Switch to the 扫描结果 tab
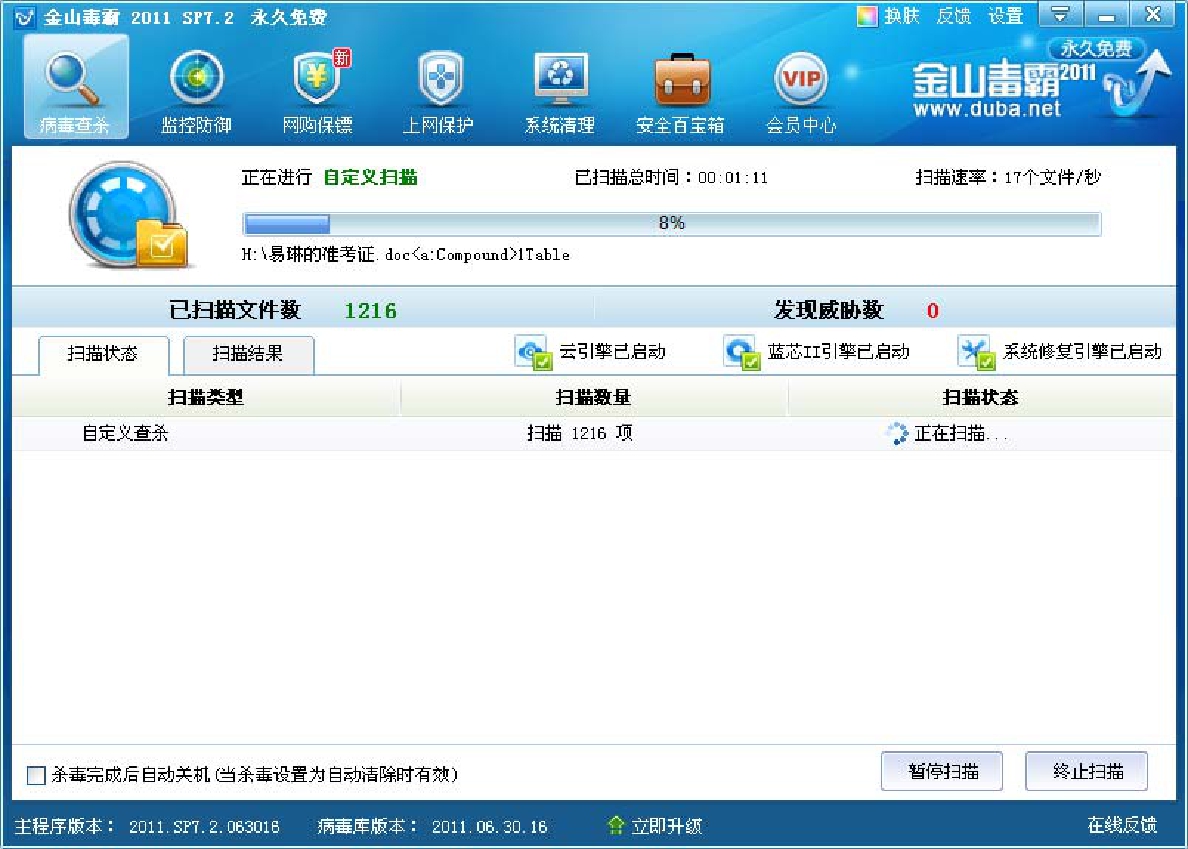 (248, 354)
